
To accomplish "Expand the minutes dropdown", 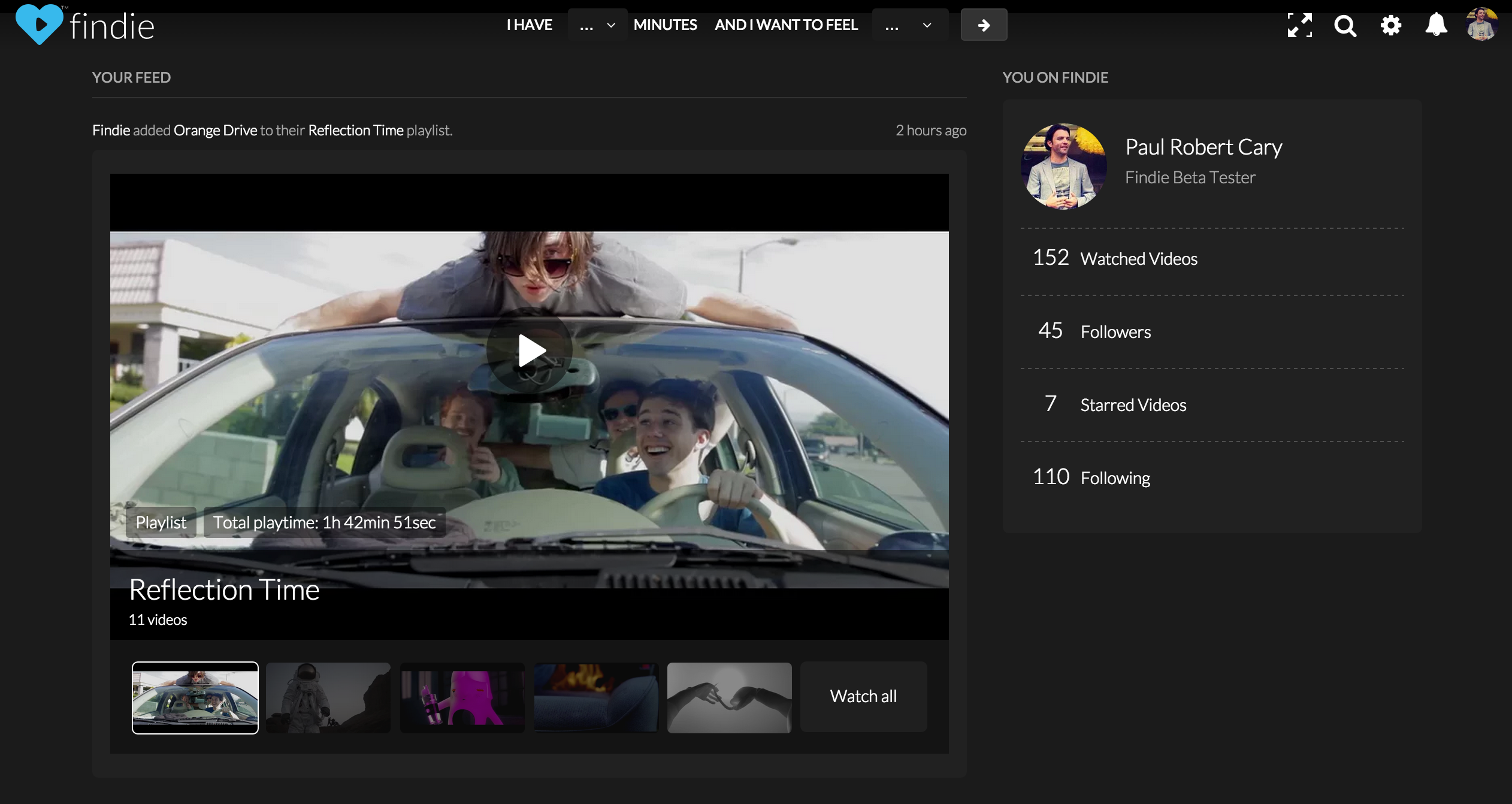I will (x=597, y=25).
